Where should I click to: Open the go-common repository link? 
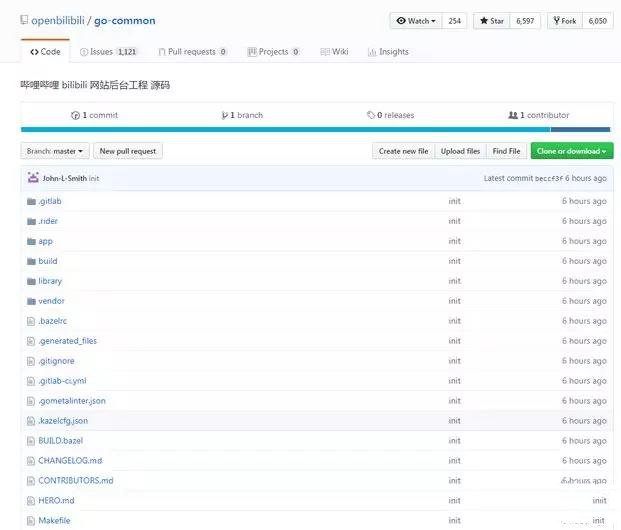click(x=125, y=21)
